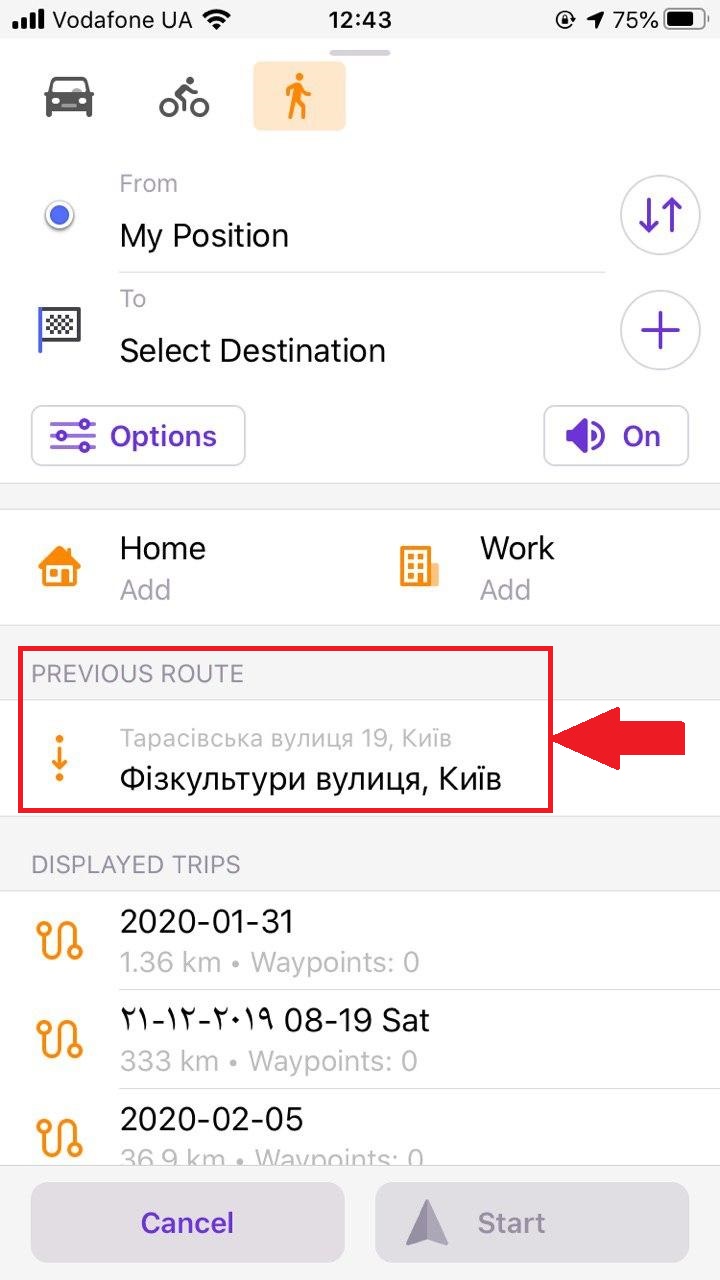Image resolution: width=720 pixels, height=1280 pixels.
Task: Tap Select Destination field
Action: [360, 351]
